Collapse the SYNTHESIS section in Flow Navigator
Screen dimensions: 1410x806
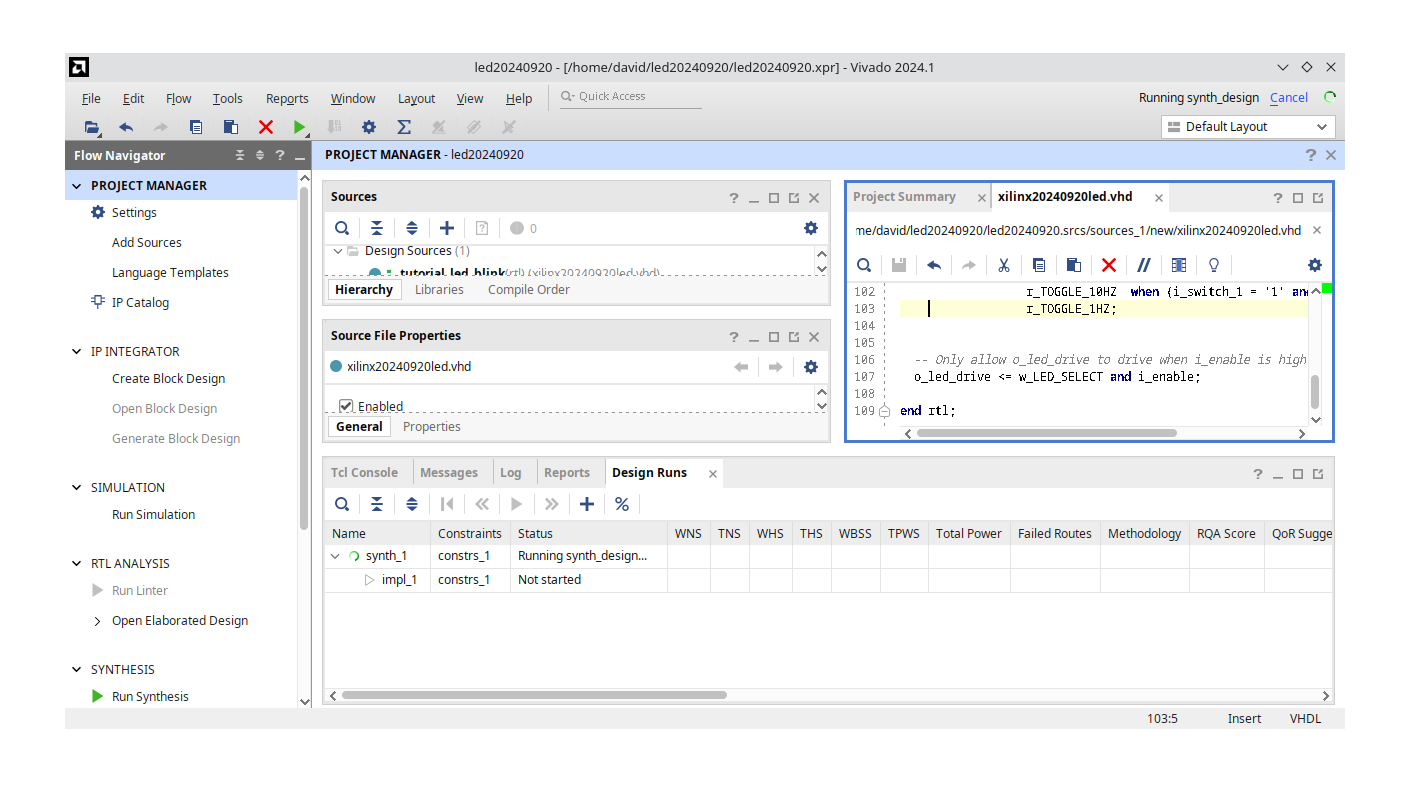pyautogui.click(x=76, y=669)
